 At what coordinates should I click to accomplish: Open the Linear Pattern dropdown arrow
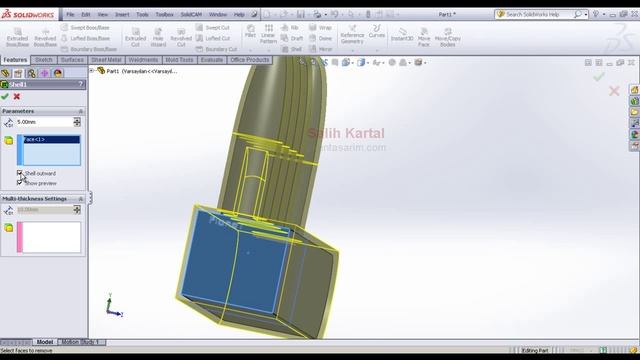[x=268, y=51]
